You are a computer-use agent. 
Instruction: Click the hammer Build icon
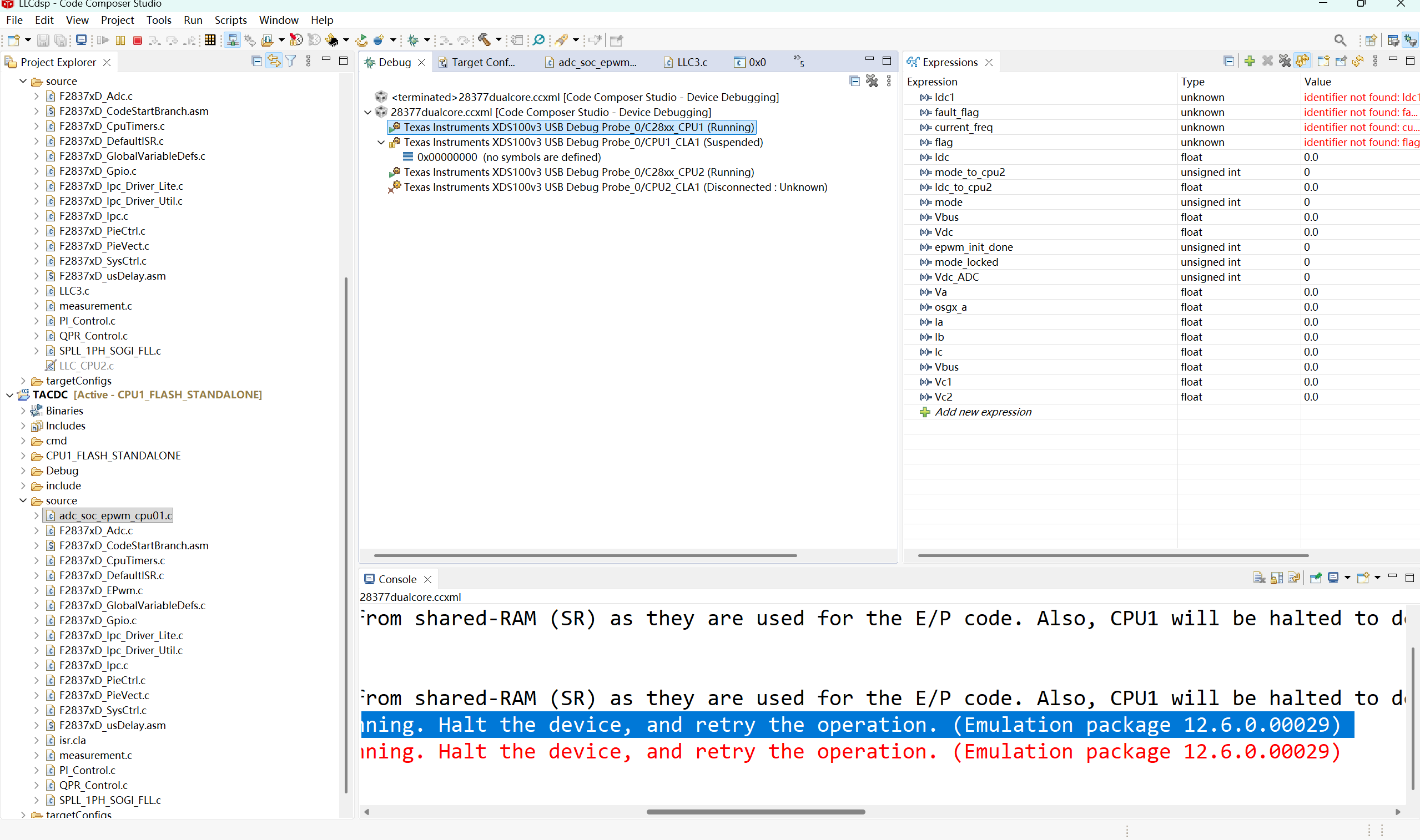(484, 39)
